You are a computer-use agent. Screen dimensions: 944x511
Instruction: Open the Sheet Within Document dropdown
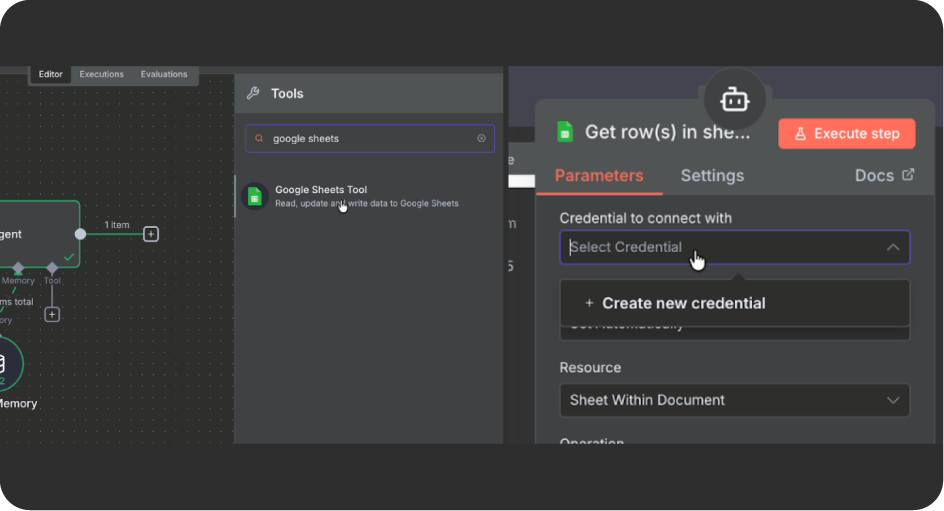(x=734, y=400)
